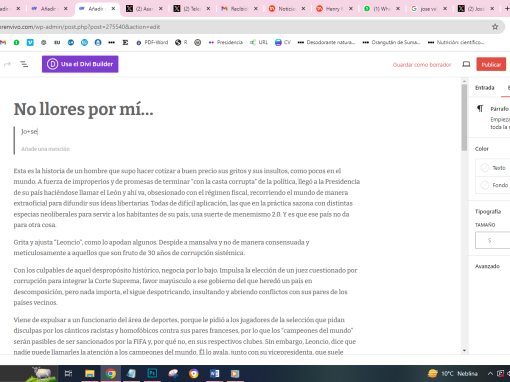The image size is (510, 382).
Task: Click the editor vertical scrollbar thumb
Action: (x=464, y=117)
